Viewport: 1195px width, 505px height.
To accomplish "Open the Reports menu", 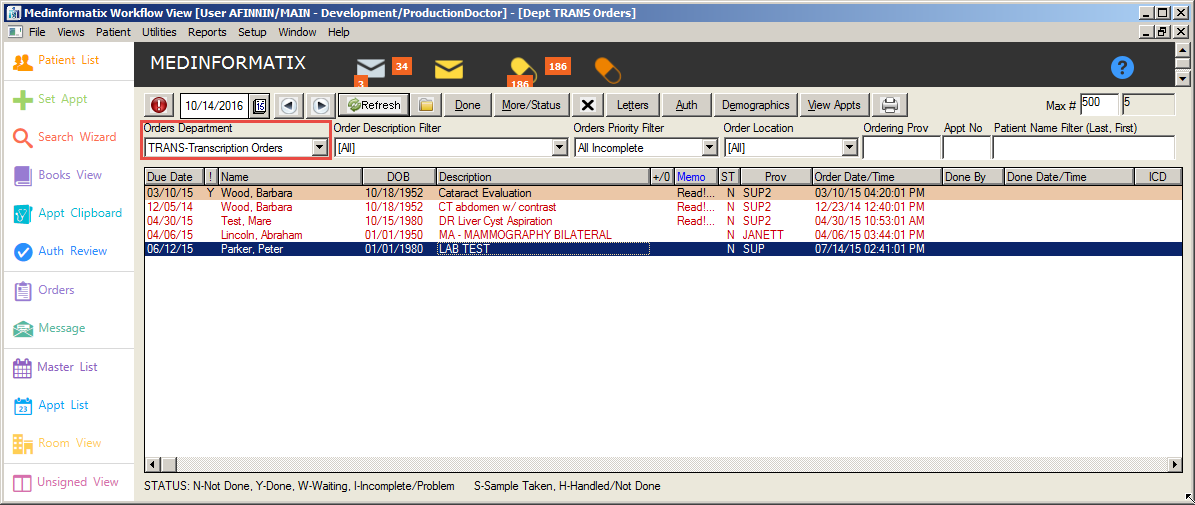I will pyautogui.click(x=207, y=32).
